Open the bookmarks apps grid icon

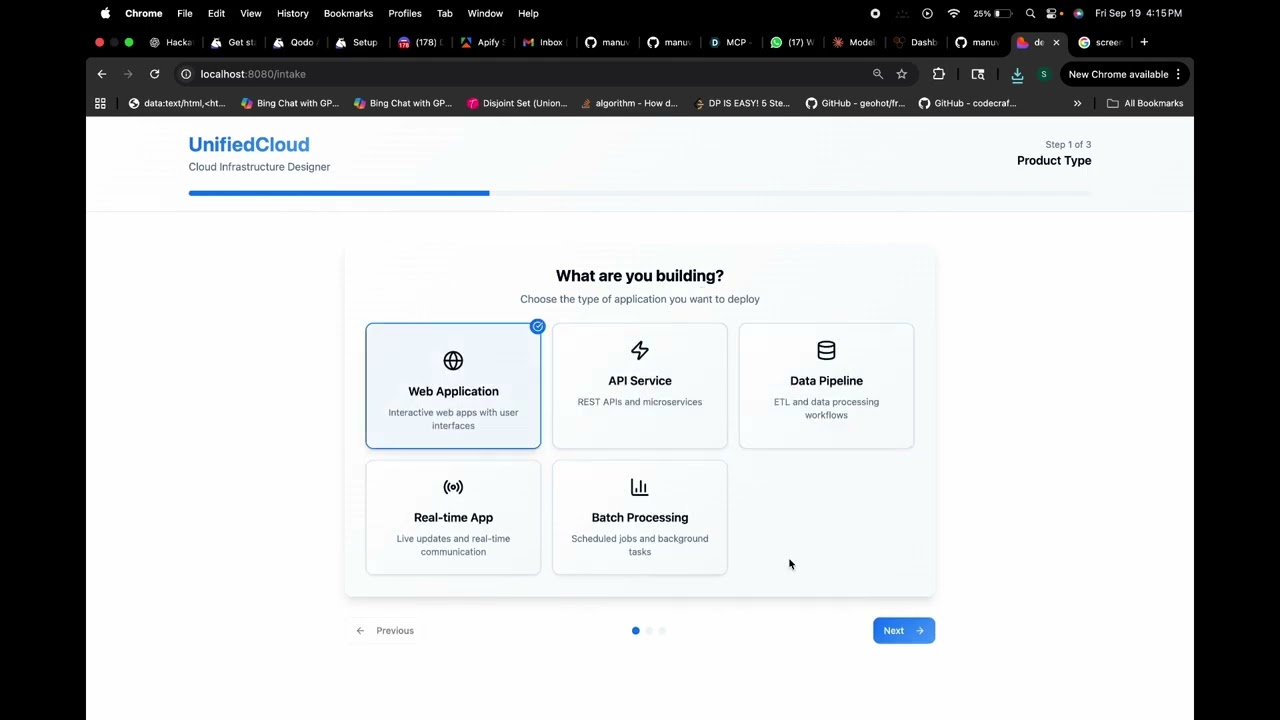coord(100,103)
